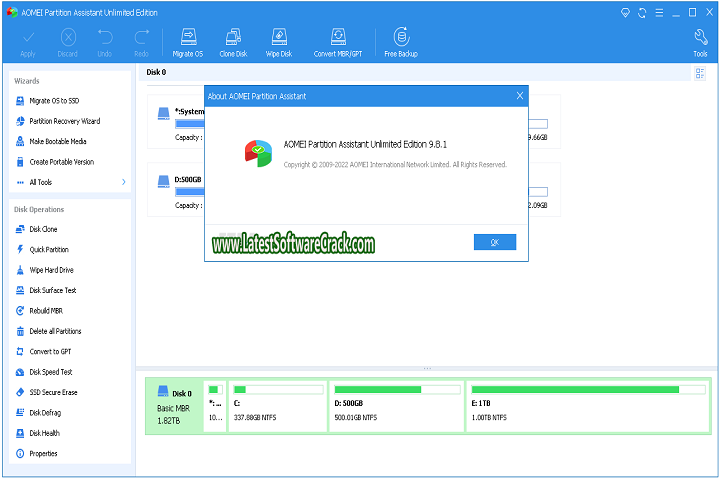Image resolution: width=720 pixels, height=480 pixels.
Task: Click the Migrate OS toolbar icon
Action: pyautogui.click(x=187, y=42)
